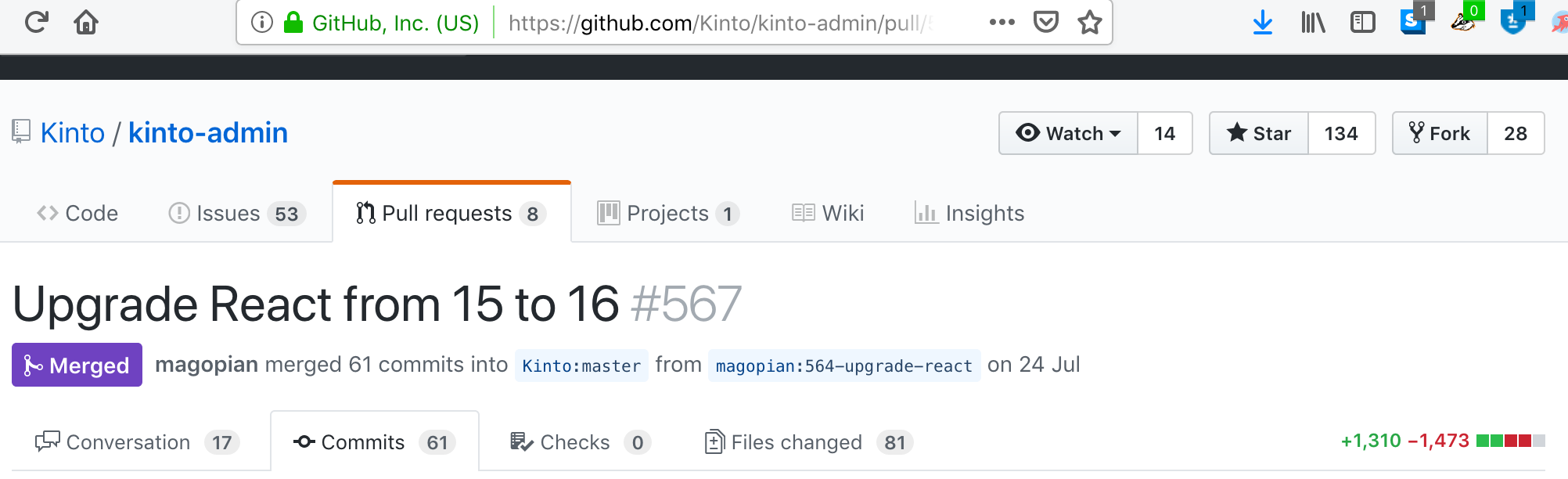Open Files changed tab of pull request
The width and height of the screenshot is (1568, 479).
coord(808,442)
